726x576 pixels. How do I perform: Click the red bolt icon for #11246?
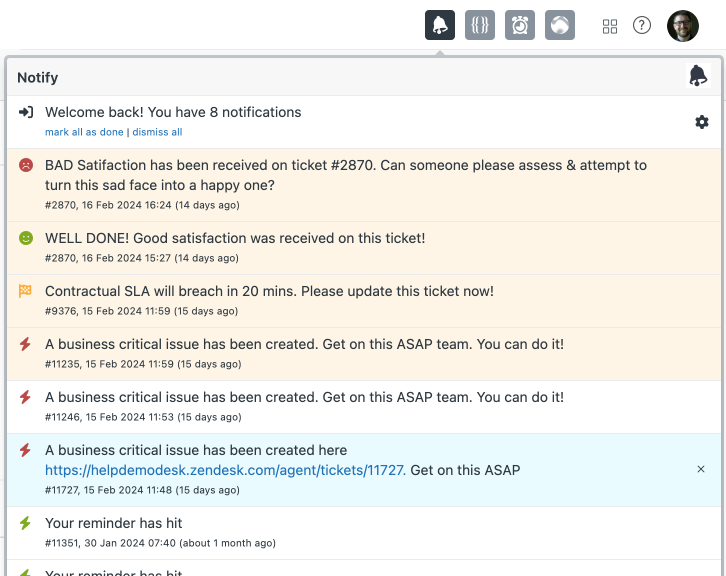pos(25,397)
